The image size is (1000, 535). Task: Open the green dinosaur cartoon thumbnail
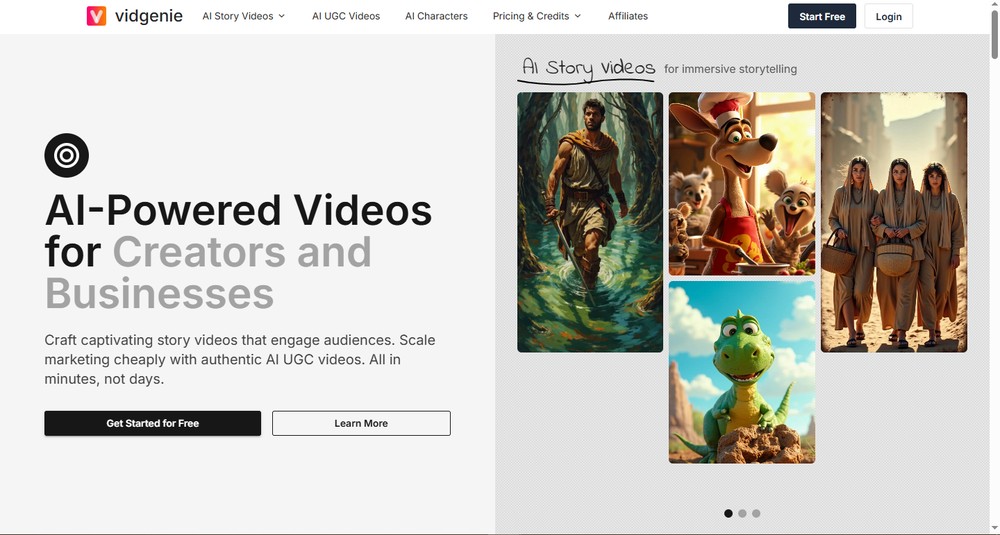point(741,372)
